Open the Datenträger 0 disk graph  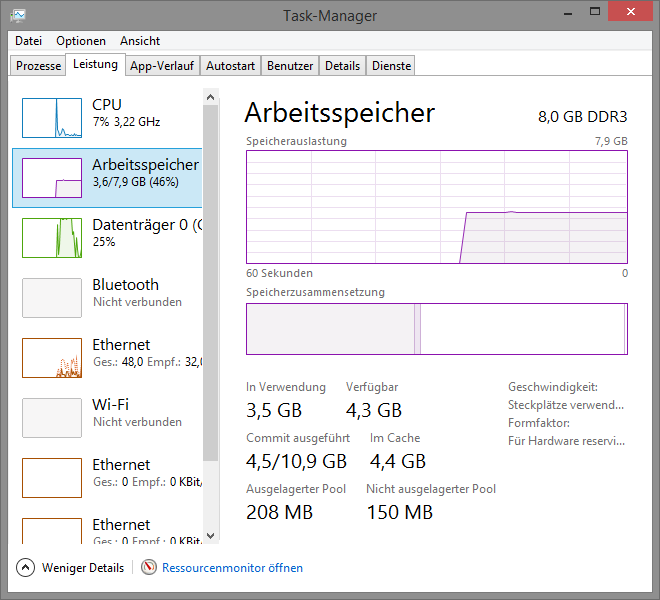tap(52, 237)
